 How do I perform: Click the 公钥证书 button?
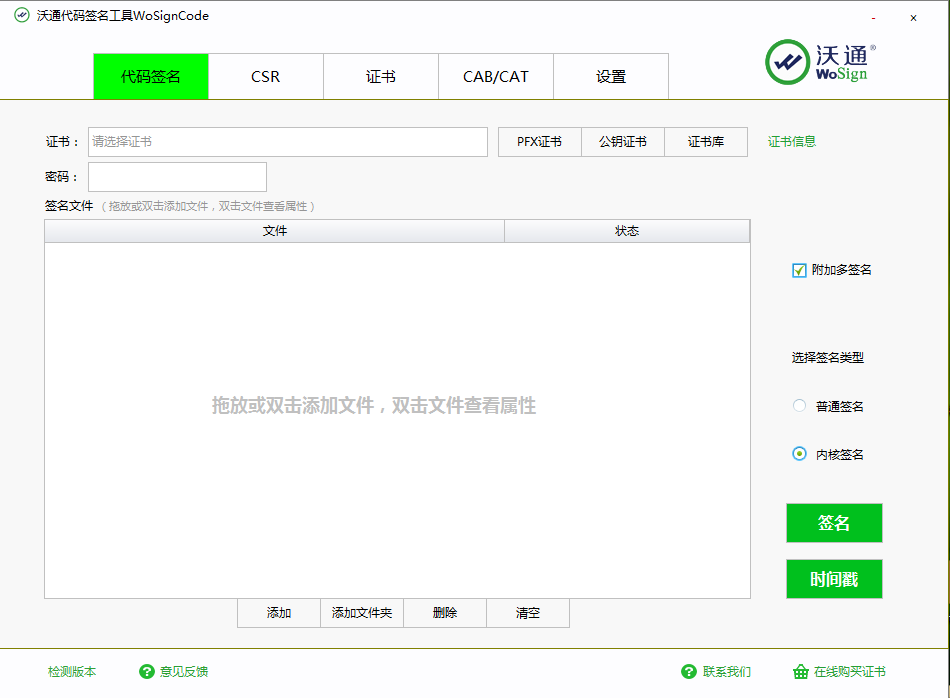coord(623,142)
